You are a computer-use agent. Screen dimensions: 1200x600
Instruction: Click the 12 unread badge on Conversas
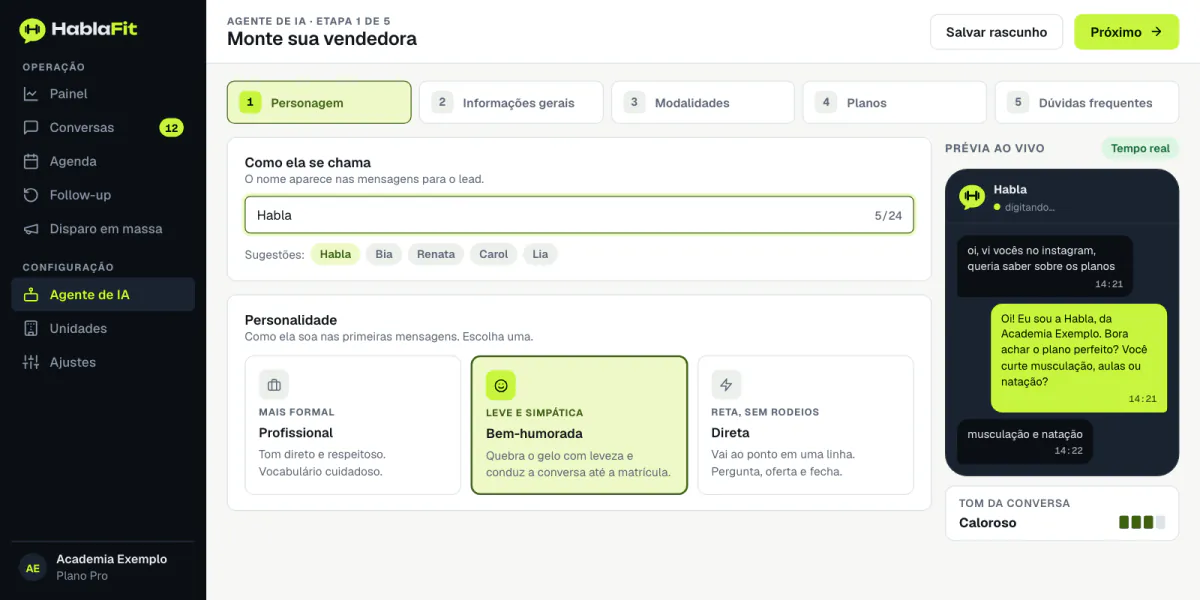pyautogui.click(x=171, y=128)
